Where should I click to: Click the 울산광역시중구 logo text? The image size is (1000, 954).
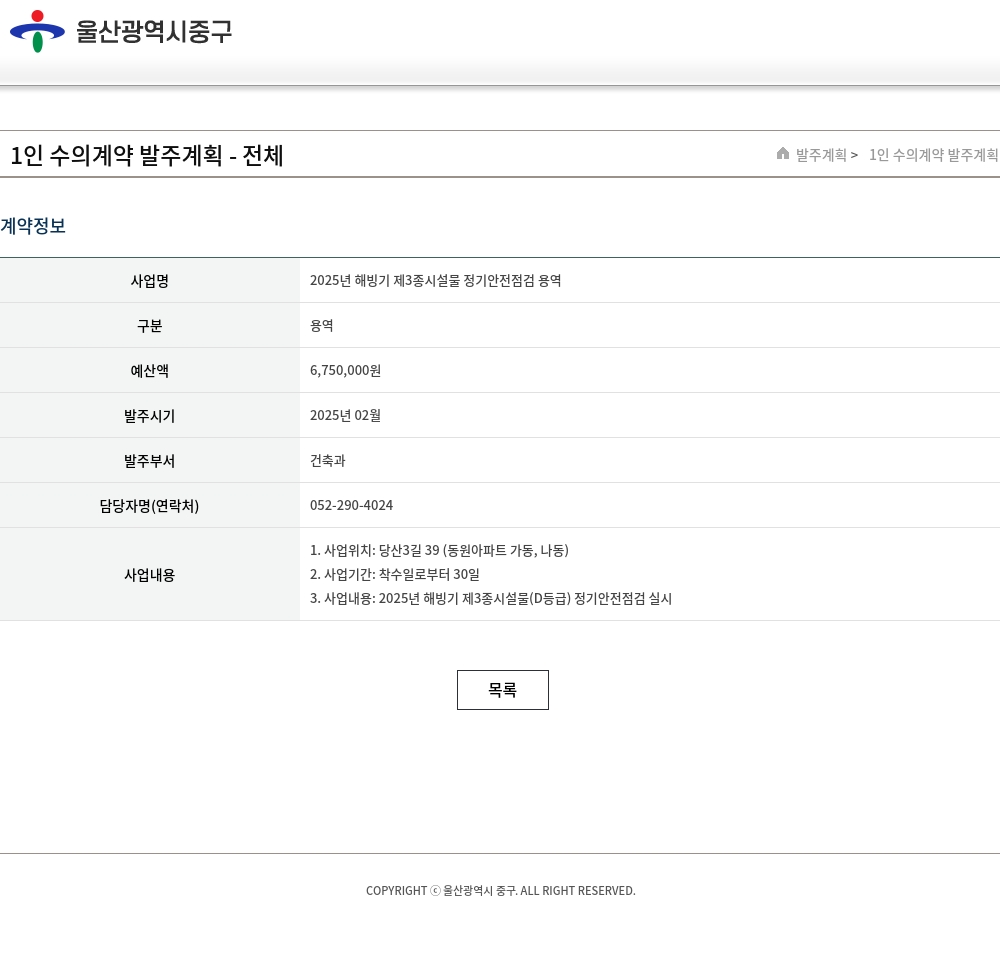154,31
